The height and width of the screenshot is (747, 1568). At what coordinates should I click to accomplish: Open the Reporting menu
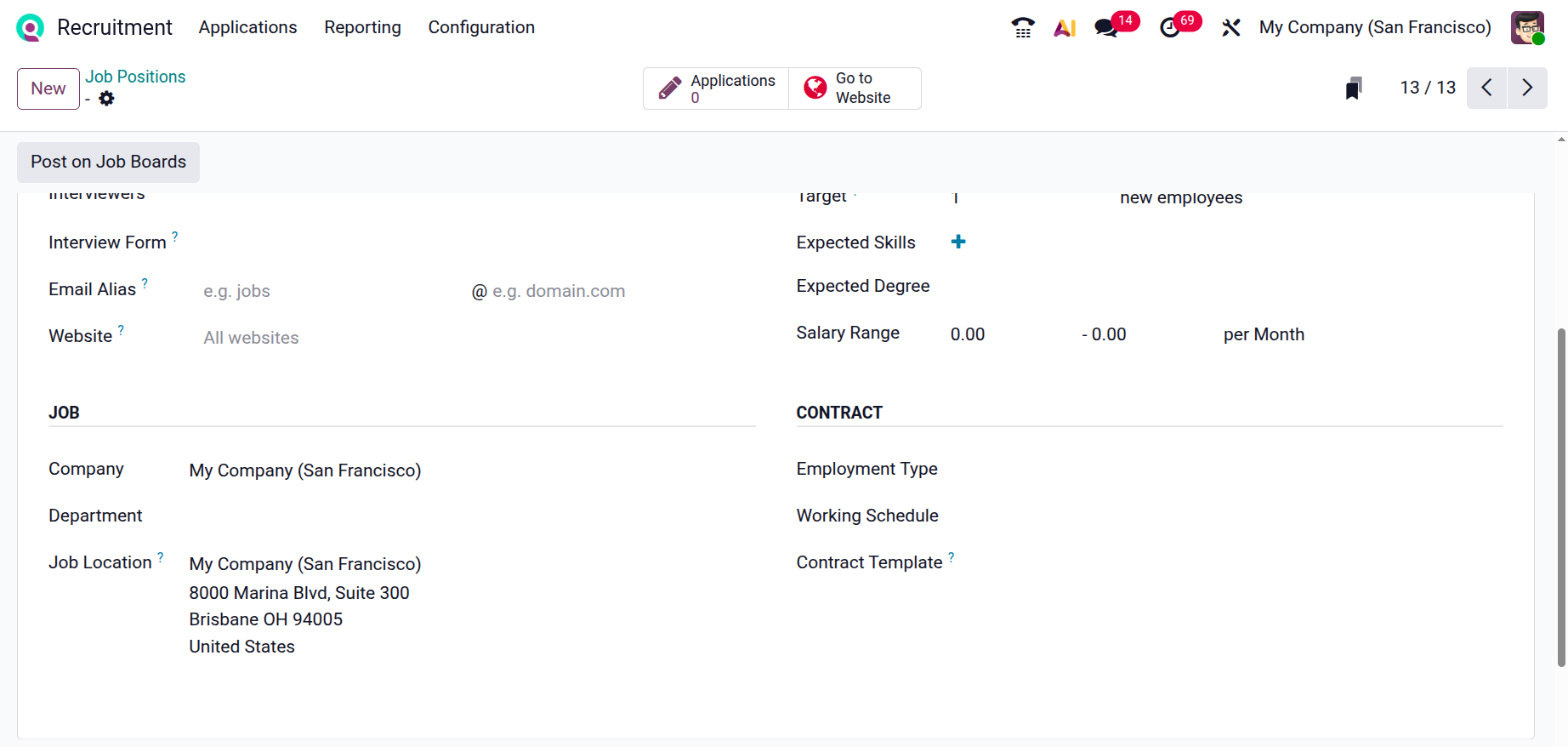362,27
